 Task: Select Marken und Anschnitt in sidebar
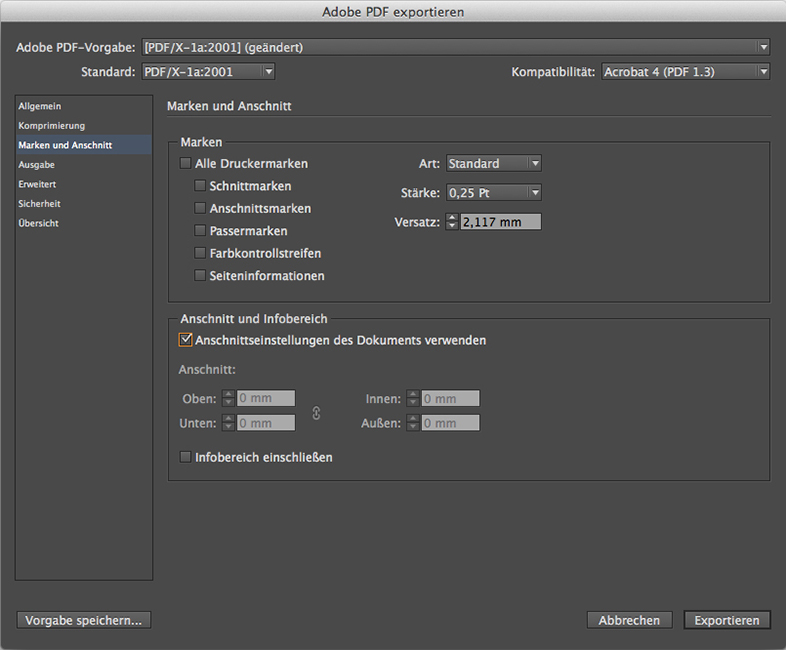(83, 145)
